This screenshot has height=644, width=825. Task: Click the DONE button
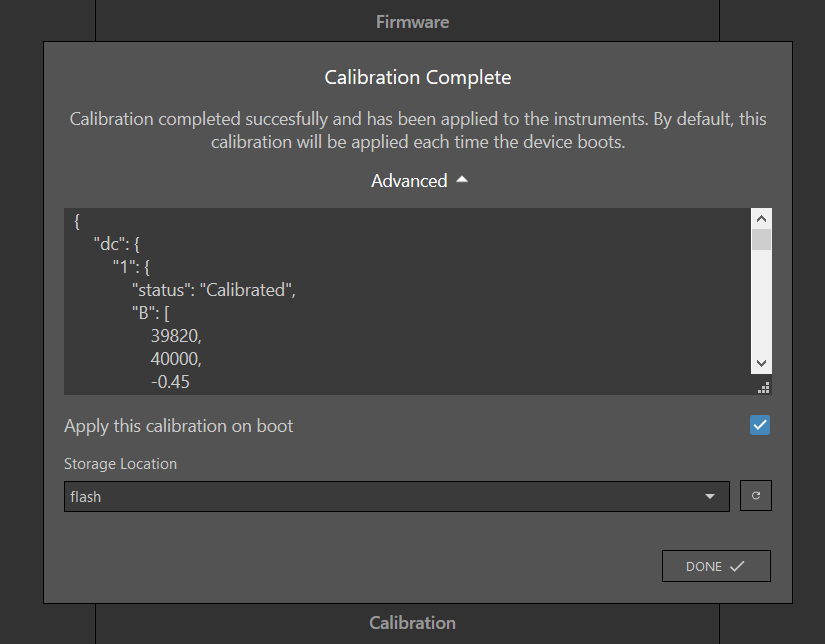coord(716,566)
